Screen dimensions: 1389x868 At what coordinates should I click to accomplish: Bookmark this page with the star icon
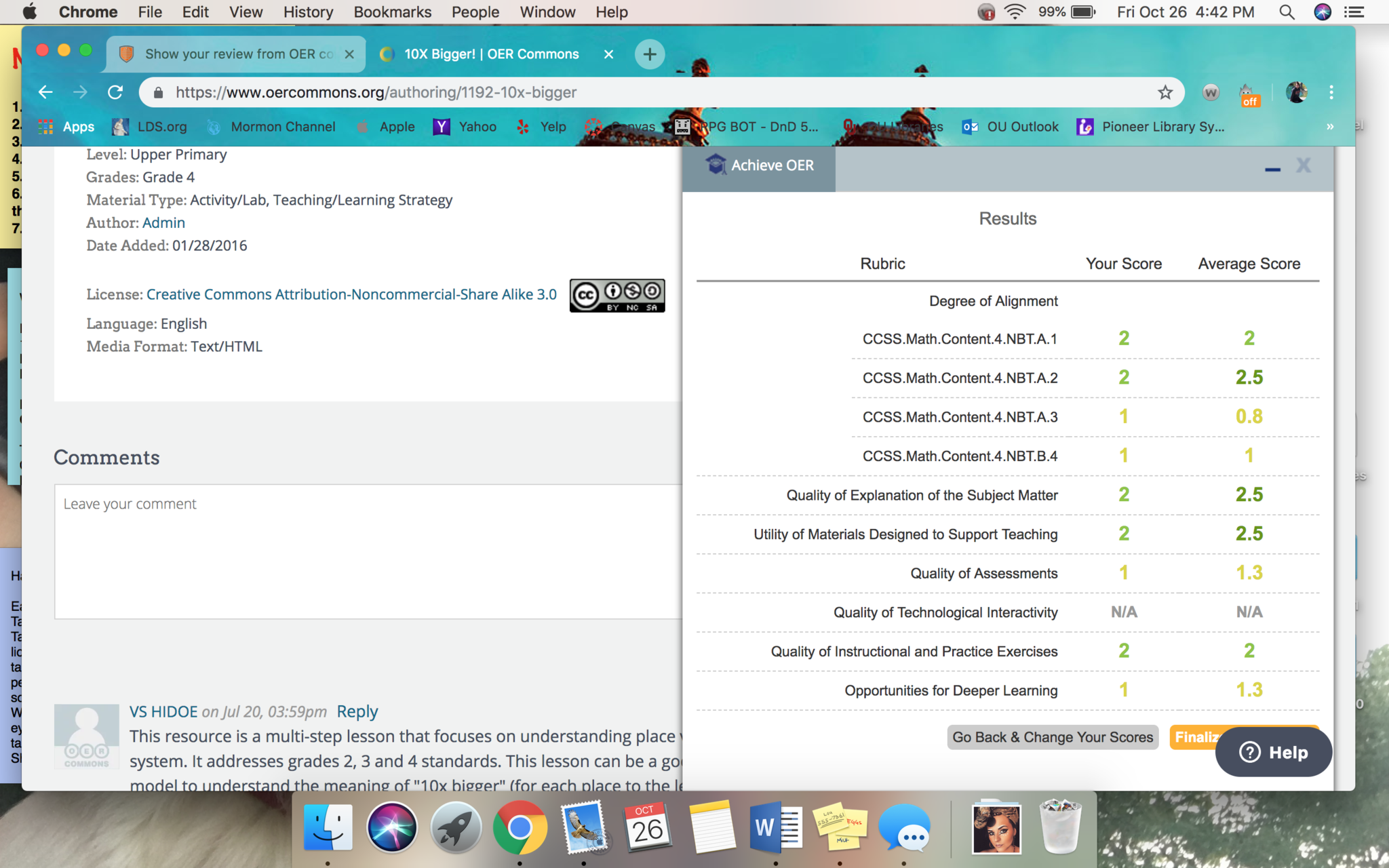pyautogui.click(x=1165, y=92)
